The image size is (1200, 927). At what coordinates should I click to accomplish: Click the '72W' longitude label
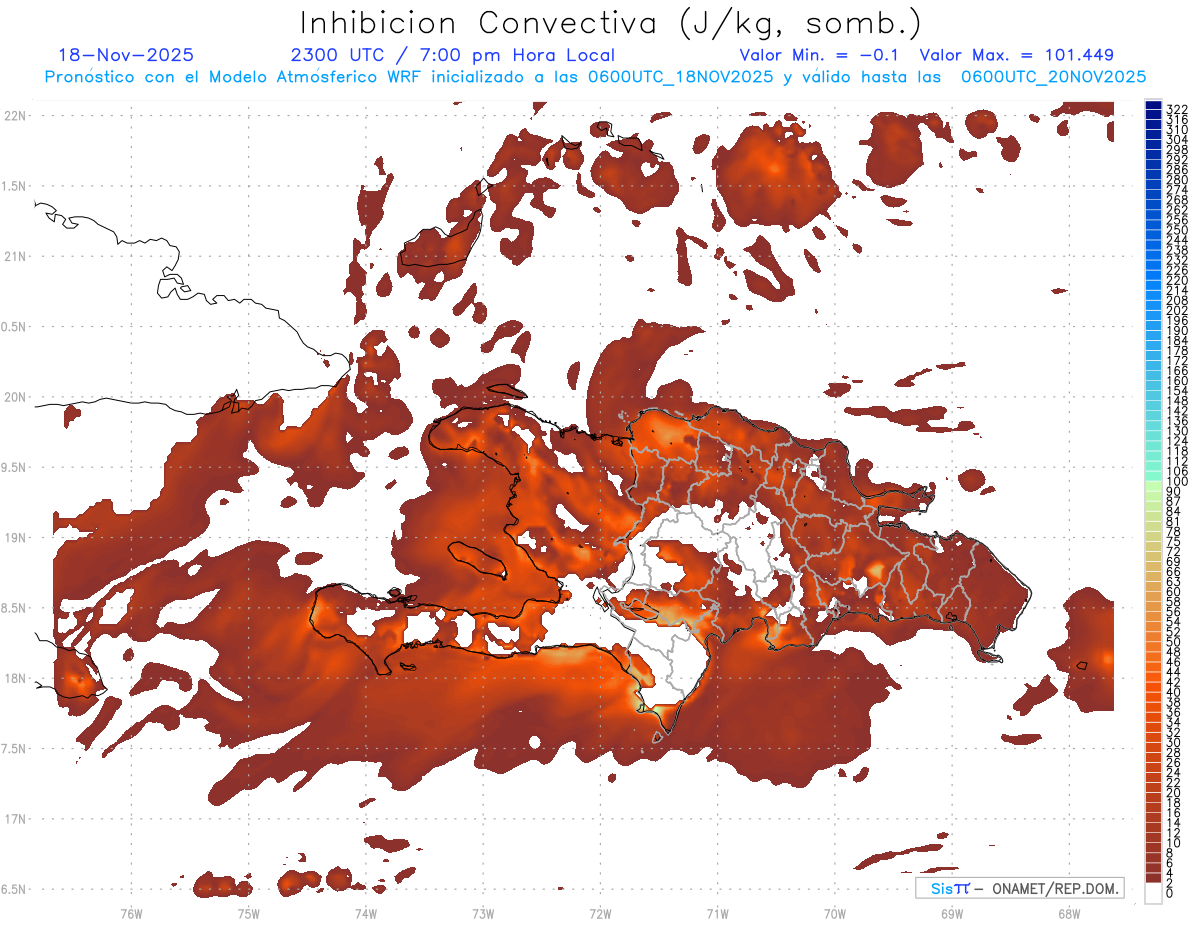click(x=600, y=913)
